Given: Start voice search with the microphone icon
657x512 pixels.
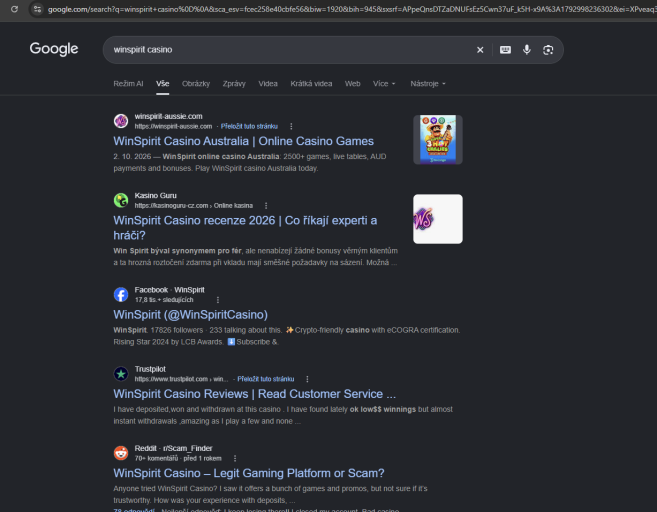Looking at the screenshot, I should 527,50.
